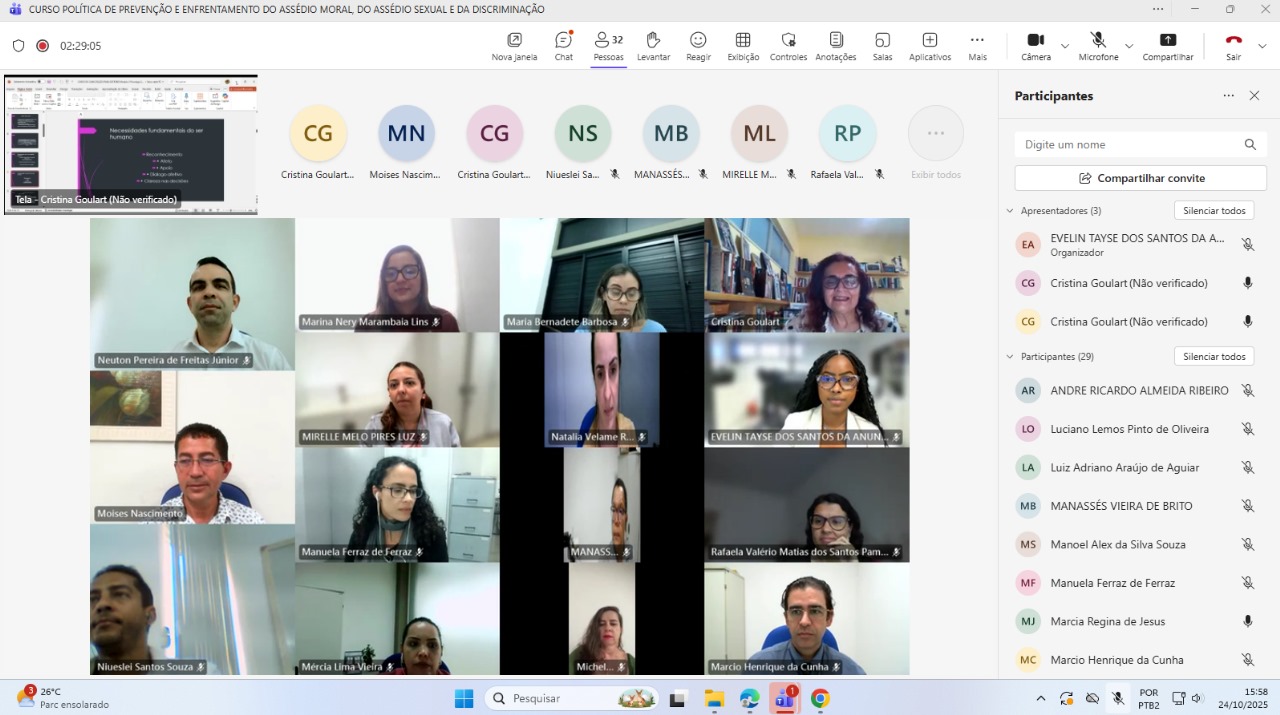The width and height of the screenshot is (1280, 715).
Task: Open the Reagir reactions icon
Action: tap(698, 45)
